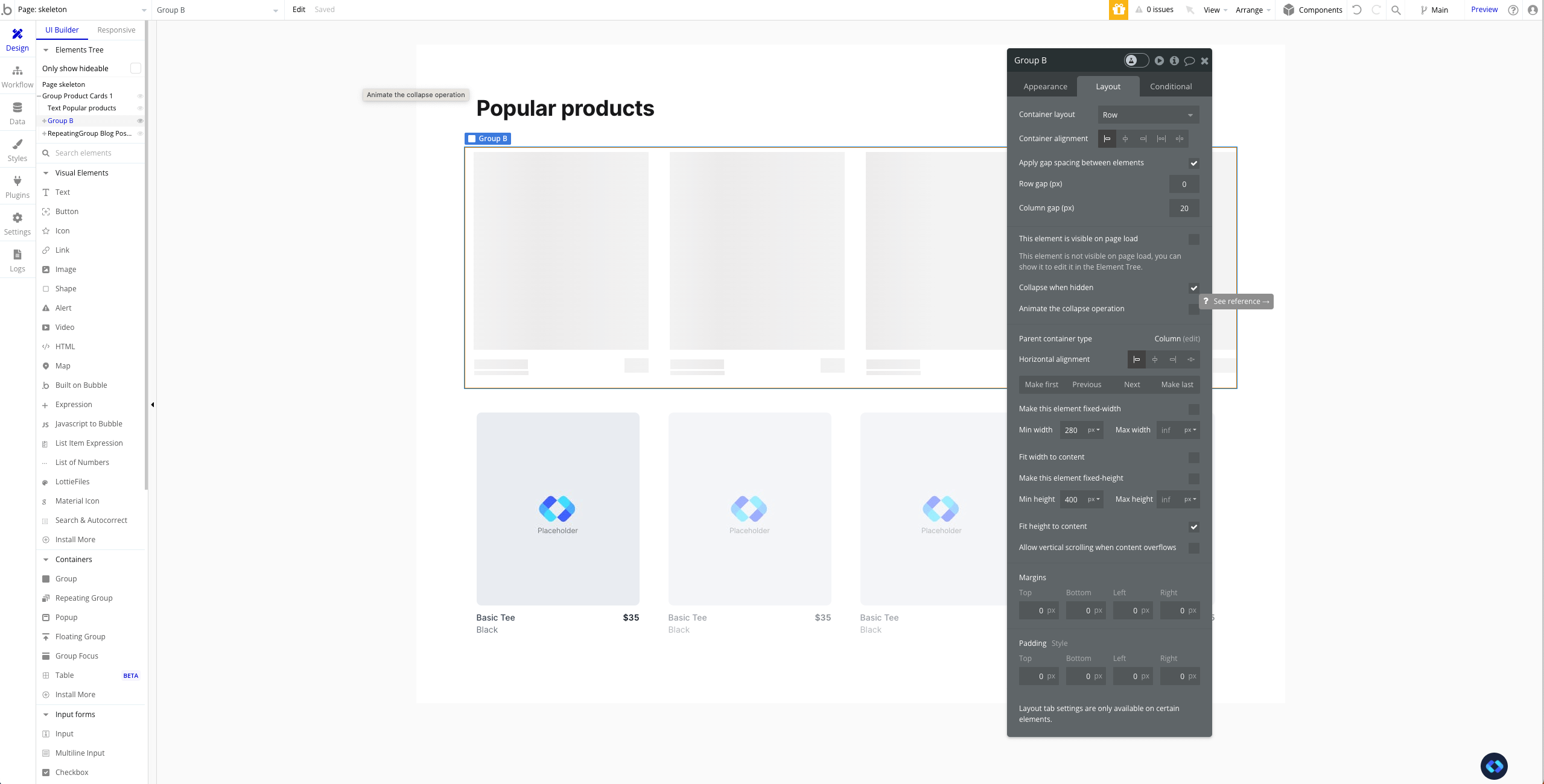Image resolution: width=1544 pixels, height=784 pixels.
Task: Click the gift box icon in the top bar
Action: point(1118,10)
